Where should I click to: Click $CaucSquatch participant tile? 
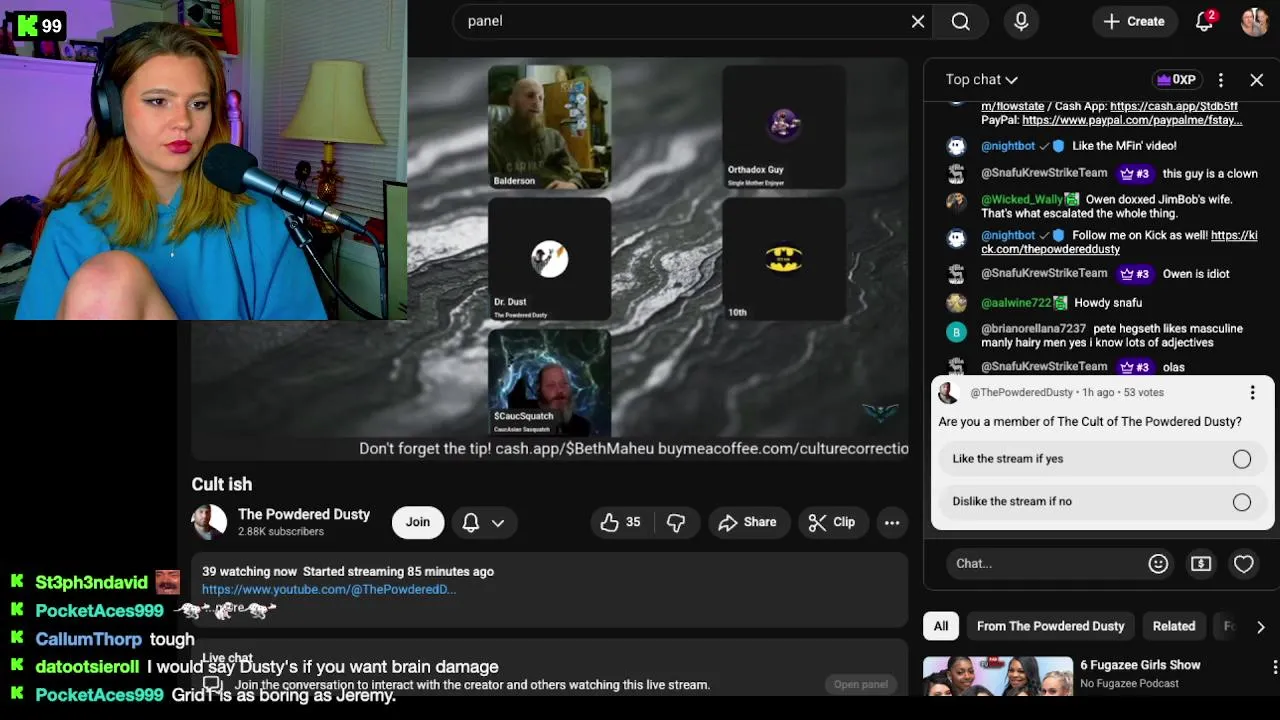(549, 384)
